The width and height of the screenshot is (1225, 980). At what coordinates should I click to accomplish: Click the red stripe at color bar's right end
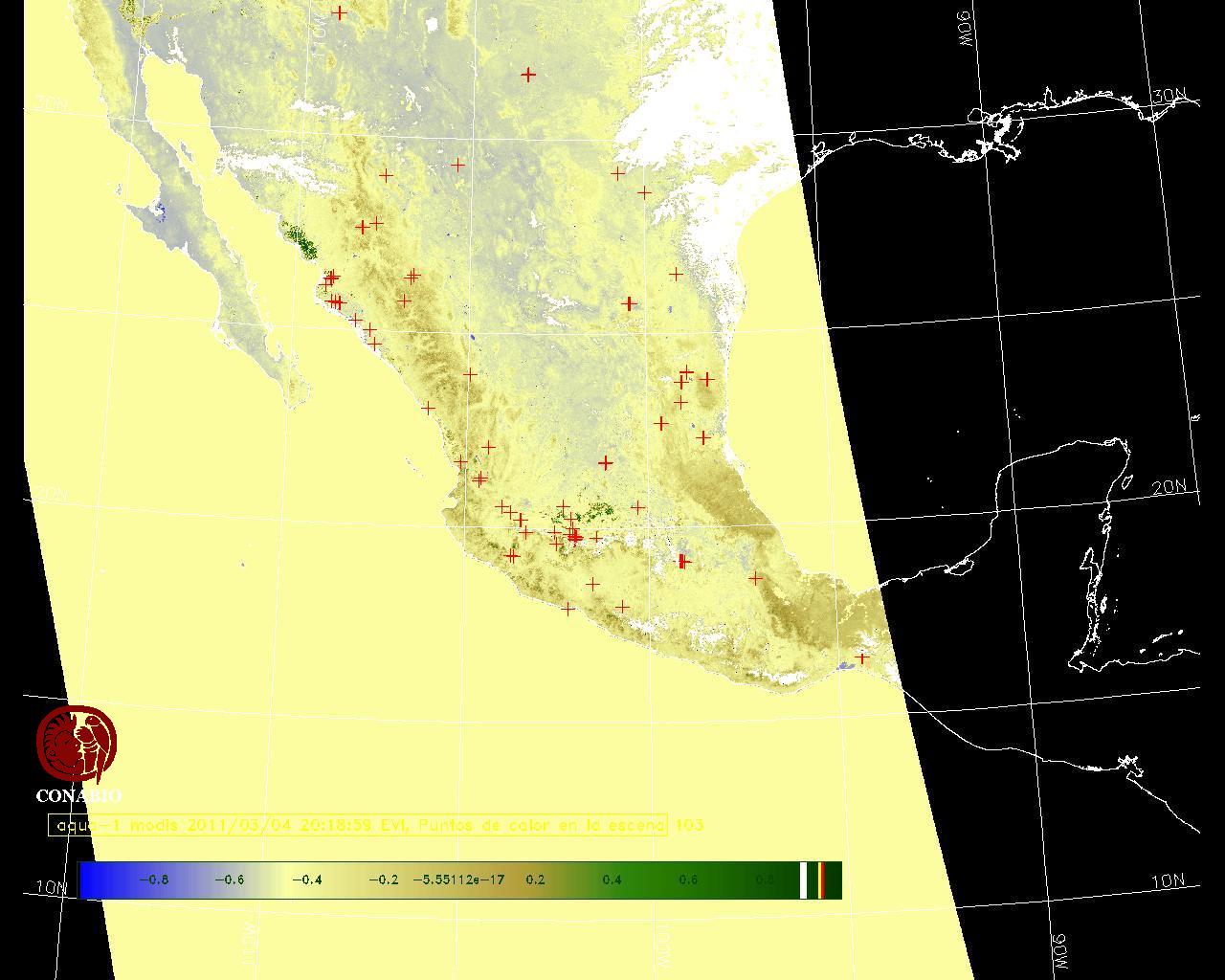(x=822, y=880)
